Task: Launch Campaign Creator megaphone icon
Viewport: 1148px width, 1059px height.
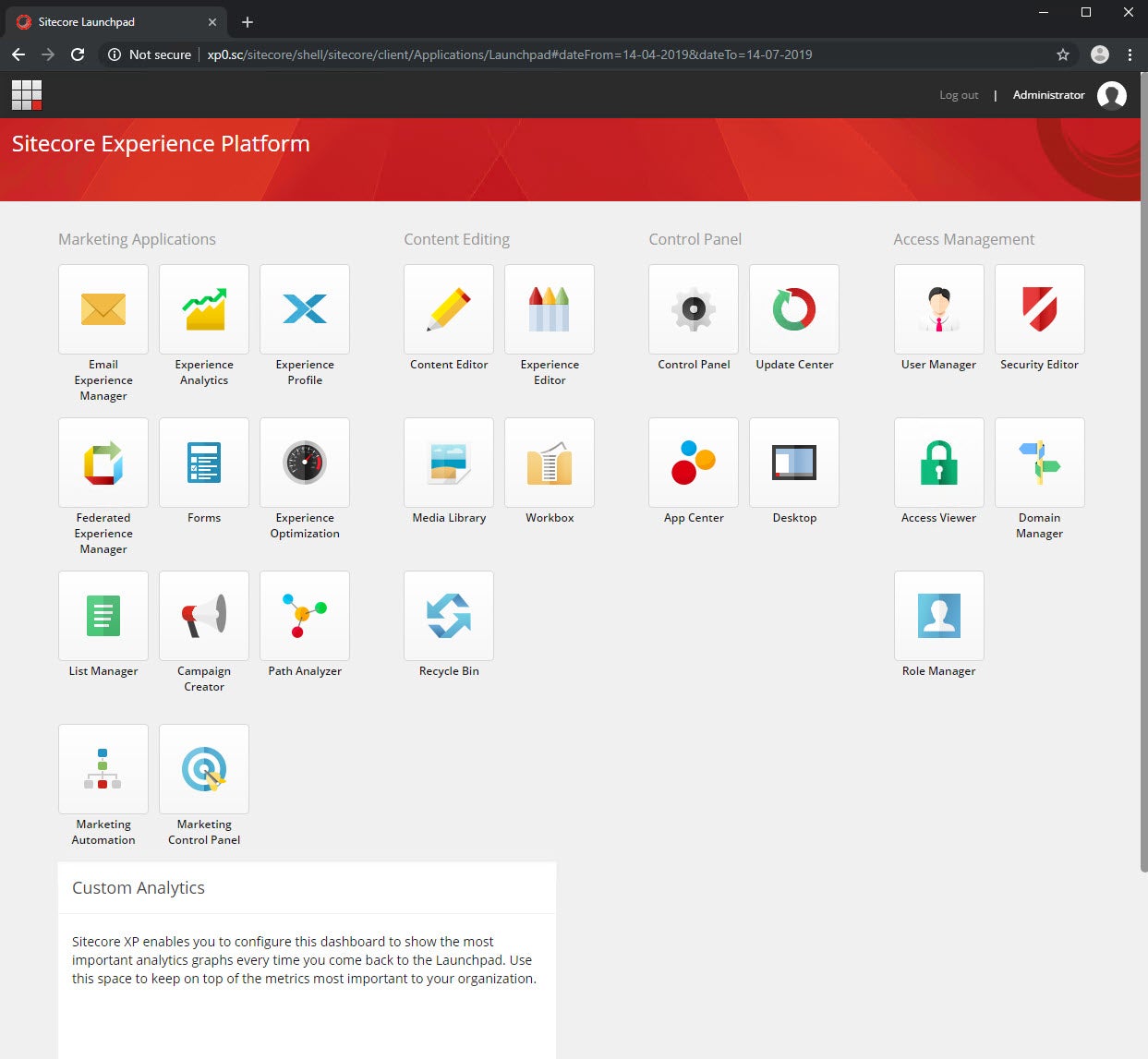Action: [204, 616]
